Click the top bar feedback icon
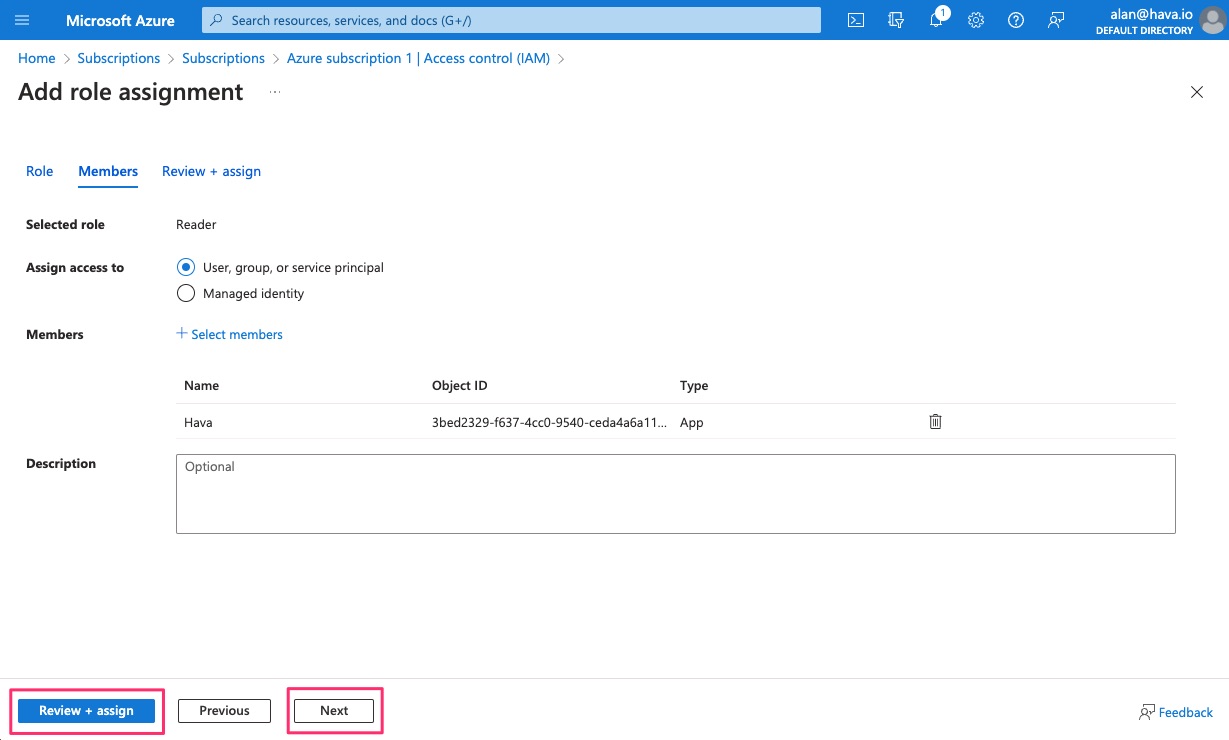This screenshot has width=1229, height=740. point(1056,20)
